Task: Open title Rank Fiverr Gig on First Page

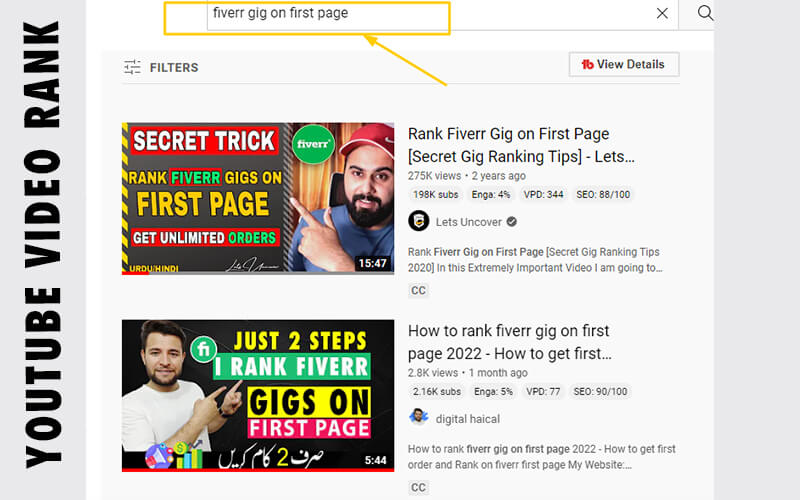Action: (x=521, y=145)
